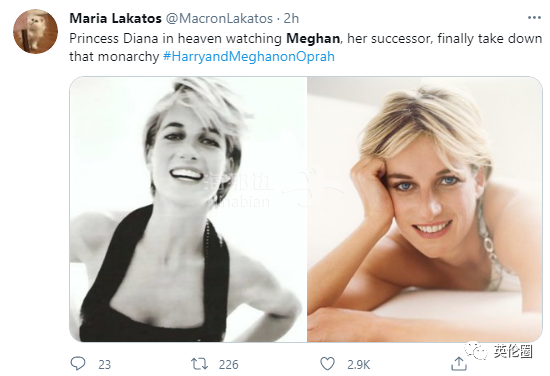This screenshot has height=376, width=550.
Task: Open the three-dot more options menu
Action: pyautogui.click(x=534, y=18)
